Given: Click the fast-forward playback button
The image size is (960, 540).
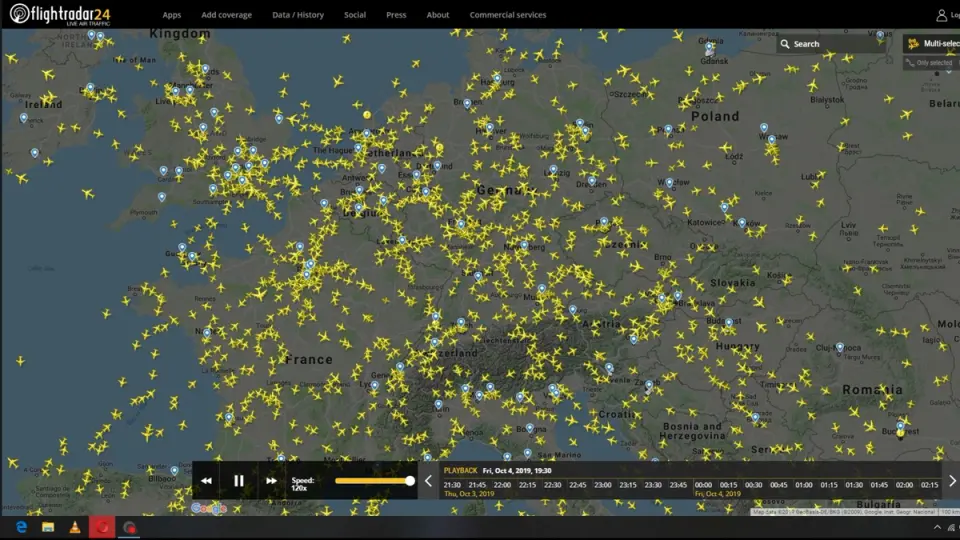Looking at the screenshot, I should pyautogui.click(x=271, y=481).
